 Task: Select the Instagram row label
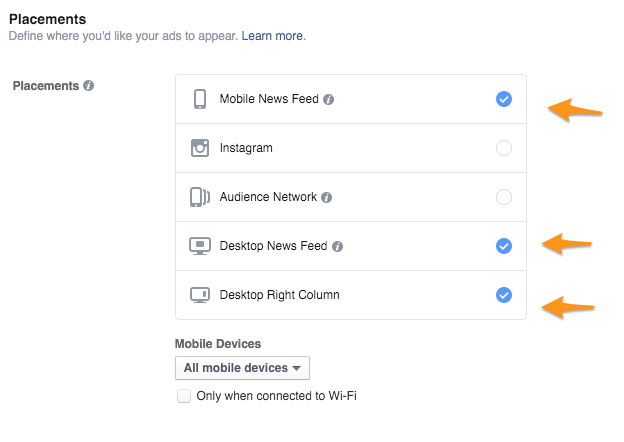click(246, 148)
